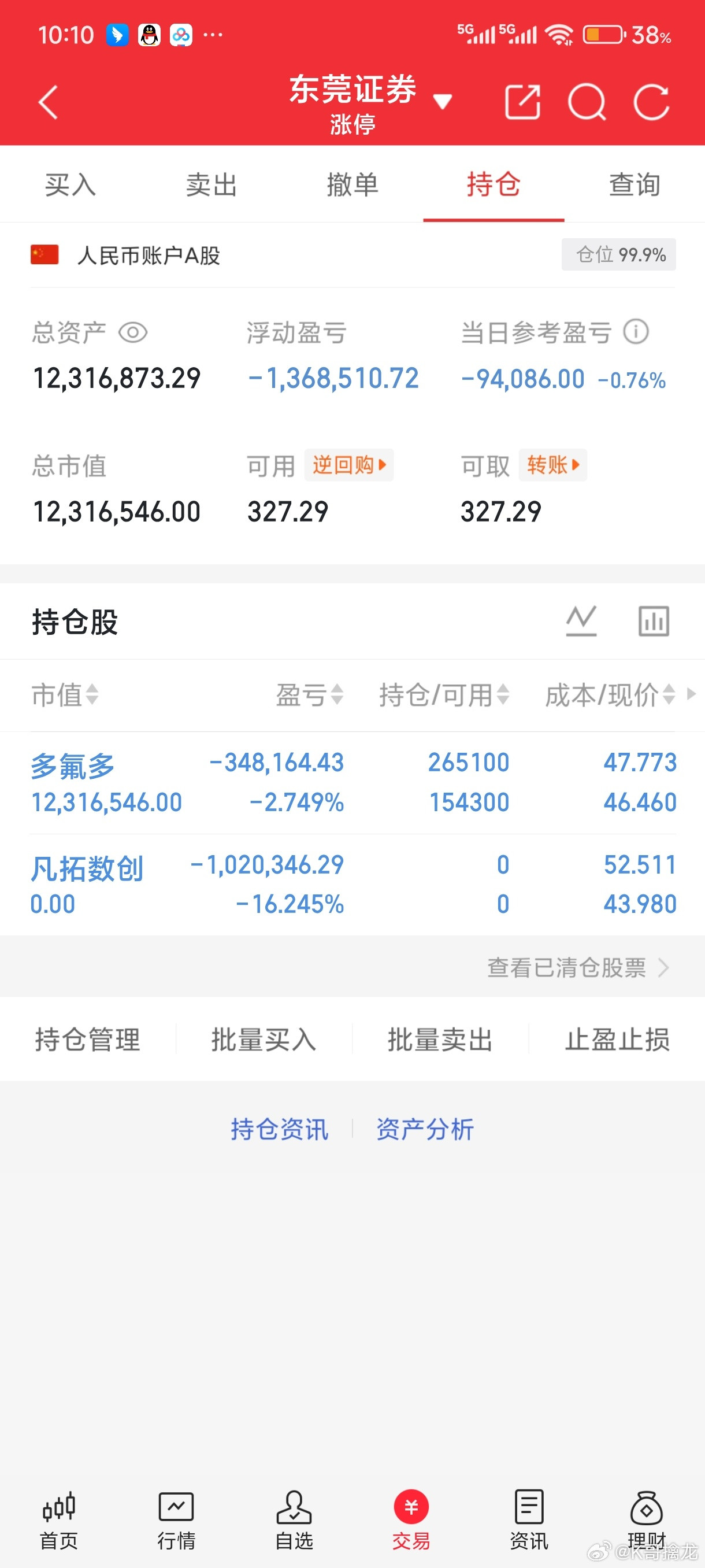The width and height of the screenshot is (705, 1568).
Task: Tap floating P/L value -1,368,510.72
Action: click(333, 379)
